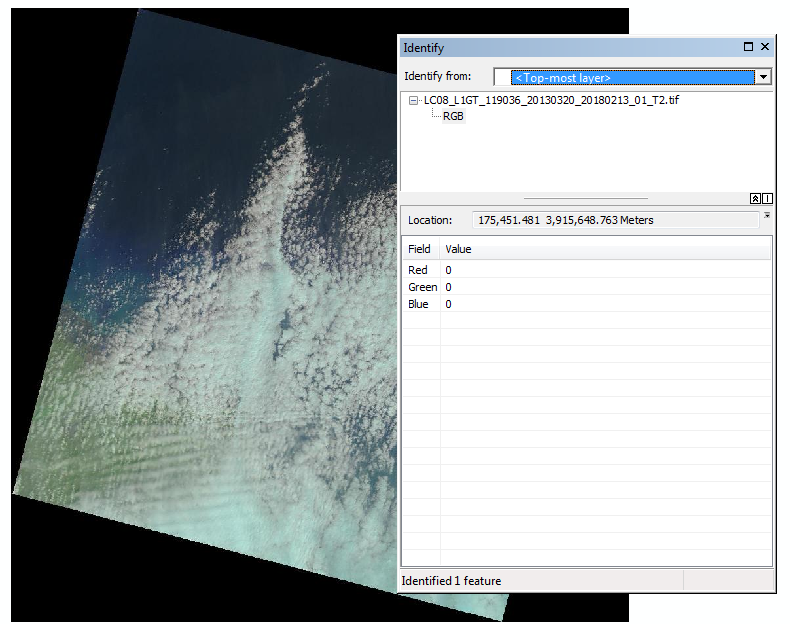Select the Blue field row

pos(418,304)
